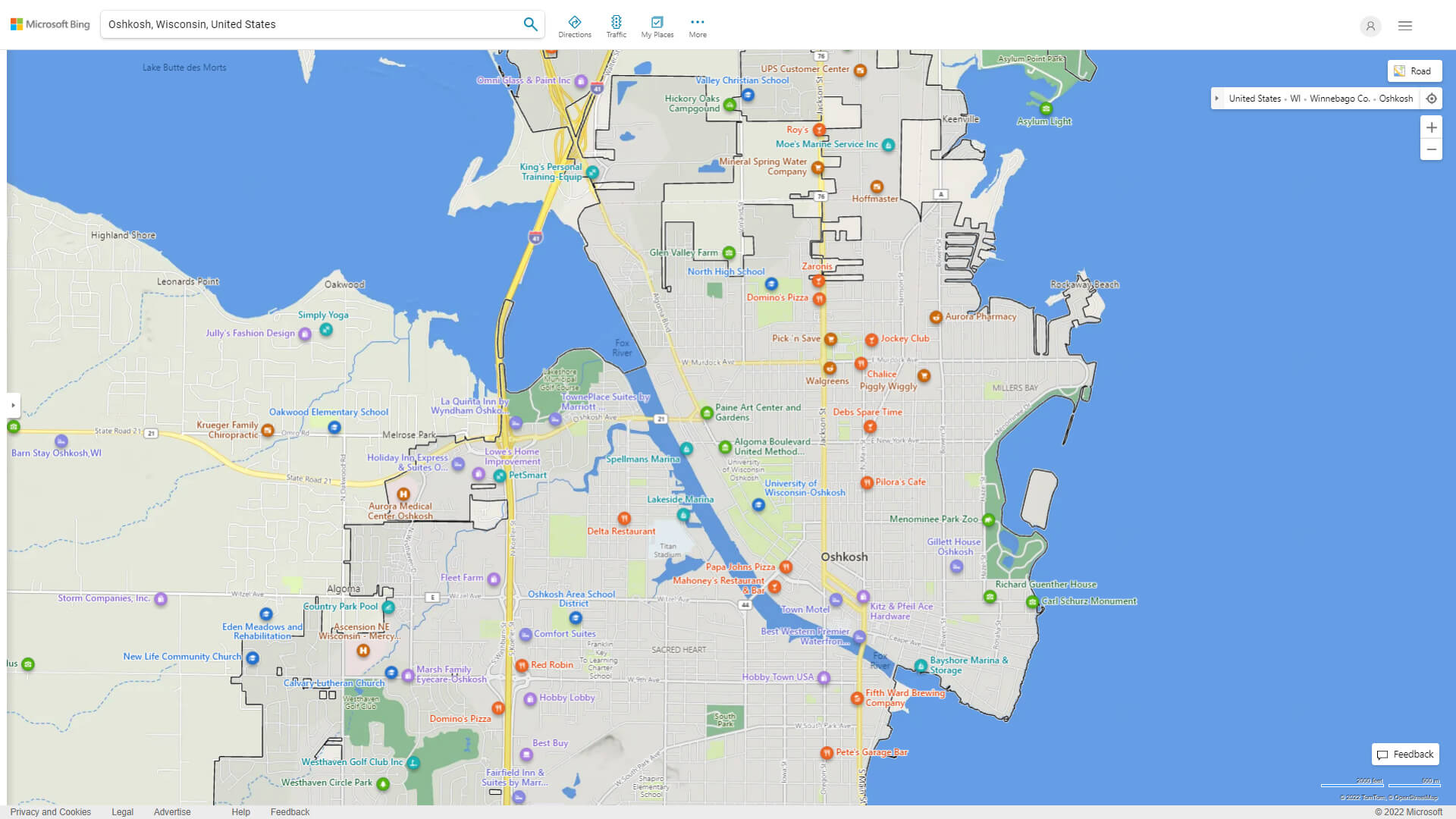Switch the Road map style
The image size is (1456, 819).
tap(1414, 71)
